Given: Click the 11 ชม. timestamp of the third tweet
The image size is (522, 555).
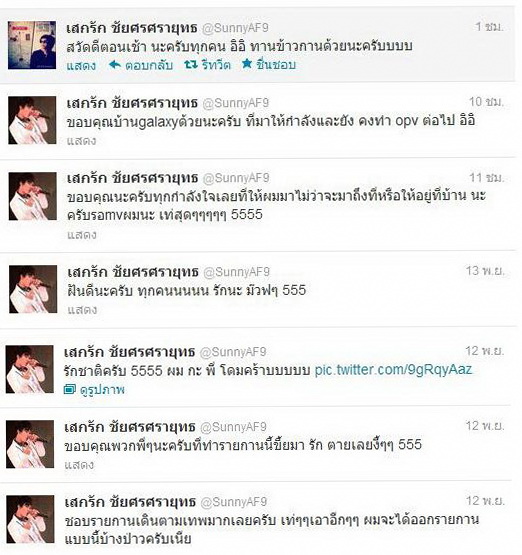Looking at the screenshot, I should 487,177.
